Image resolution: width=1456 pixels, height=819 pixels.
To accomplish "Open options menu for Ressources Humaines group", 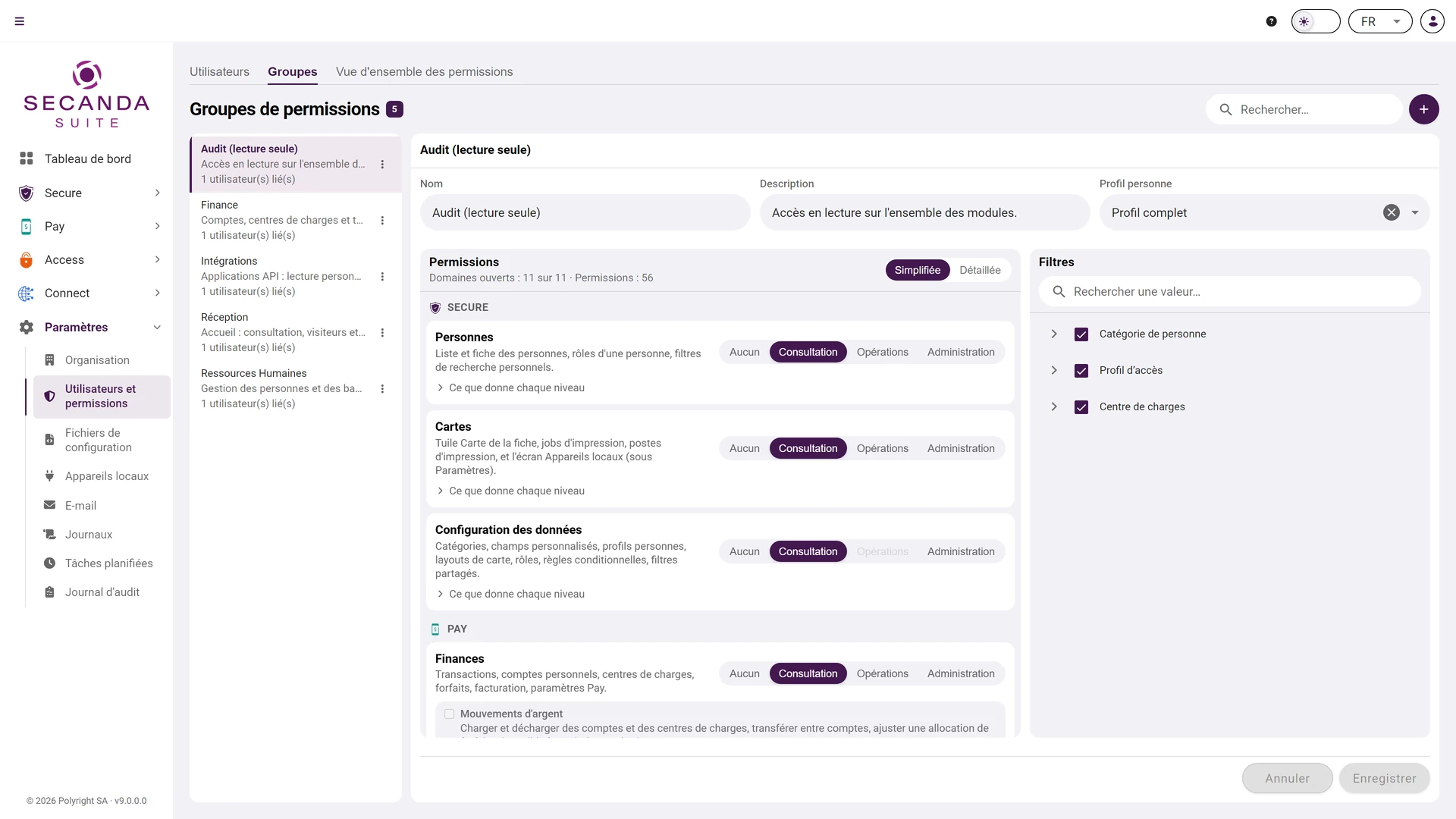I will [382, 388].
